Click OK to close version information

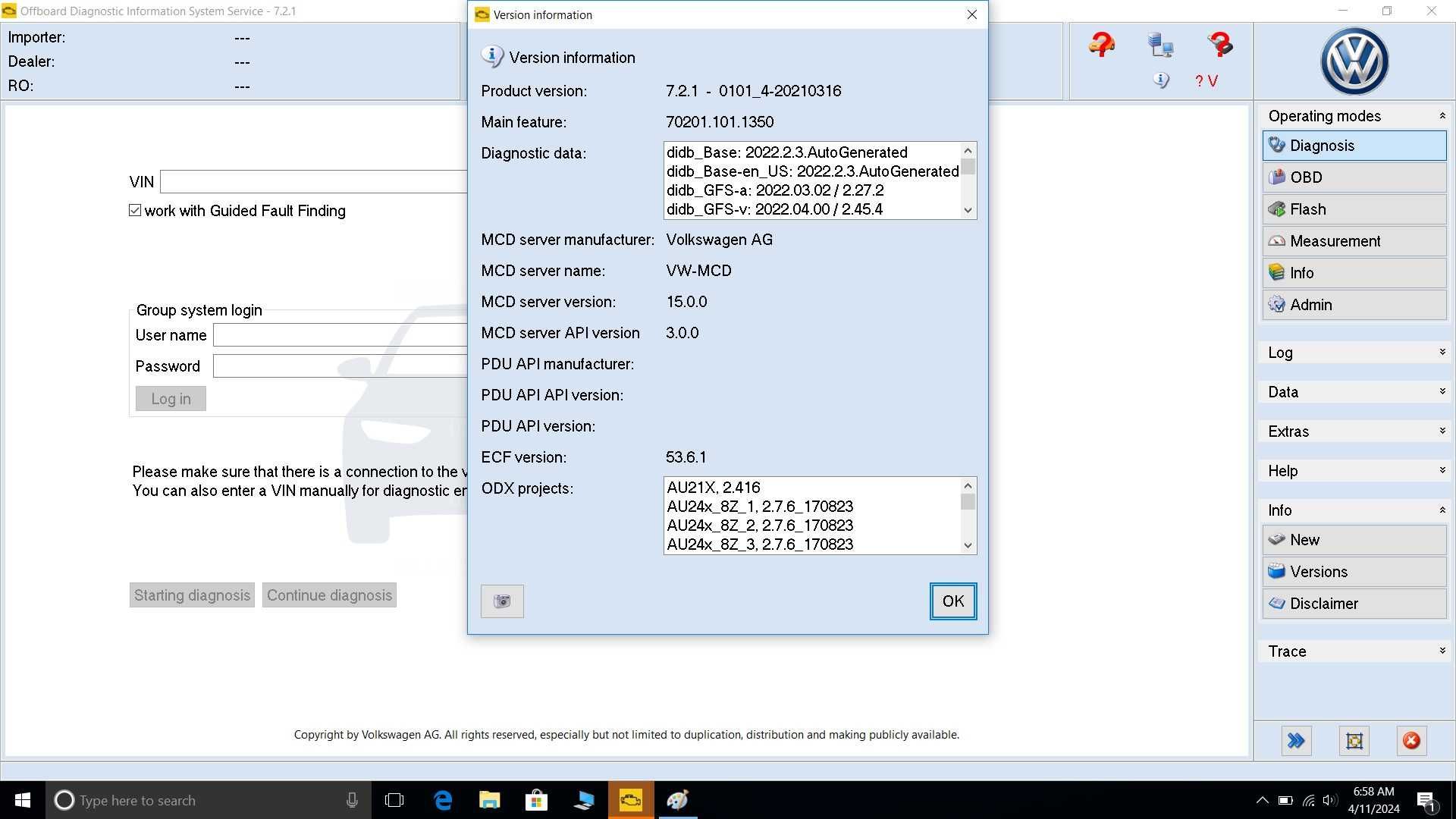coord(952,601)
